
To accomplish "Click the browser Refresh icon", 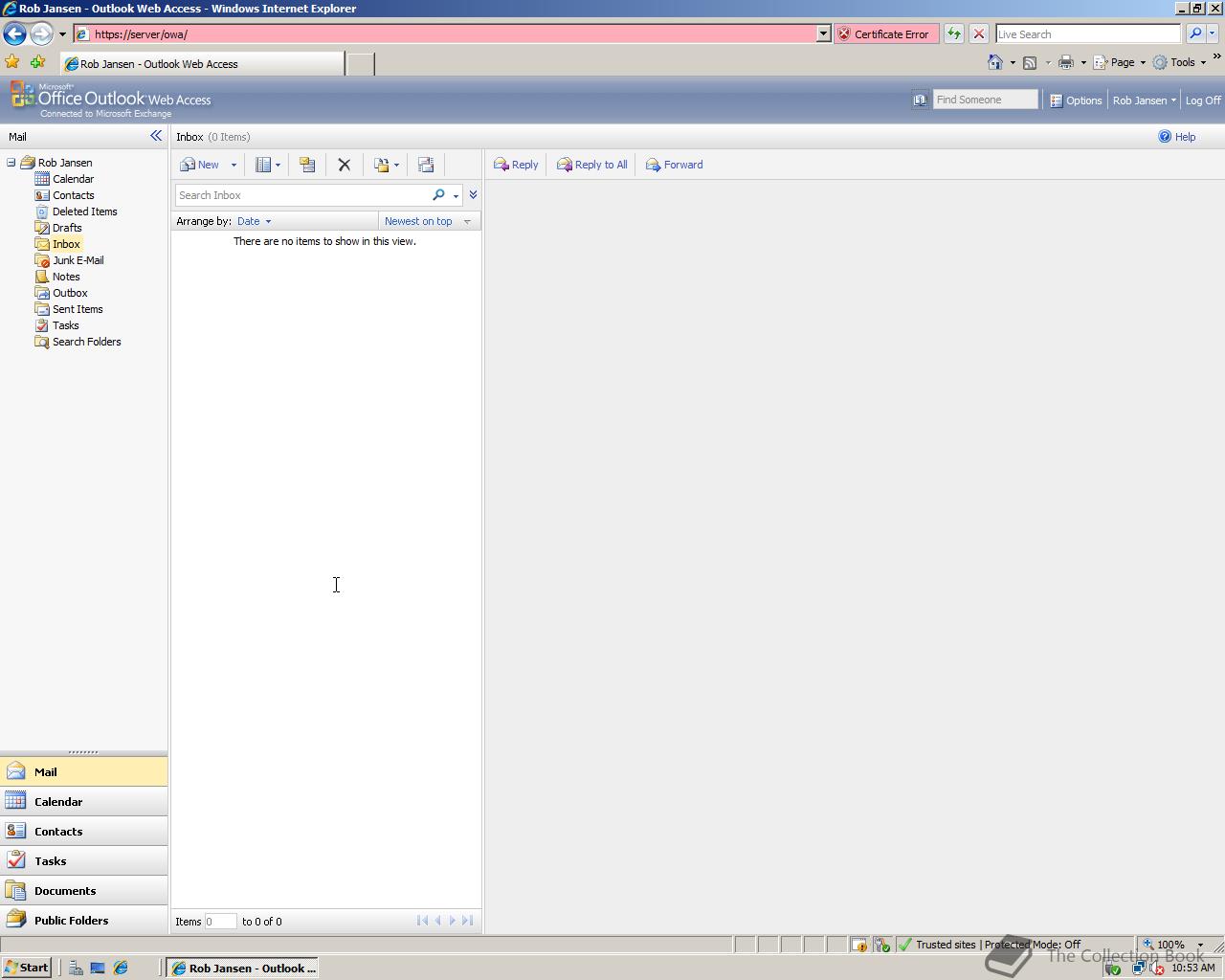I will point(954,33).
